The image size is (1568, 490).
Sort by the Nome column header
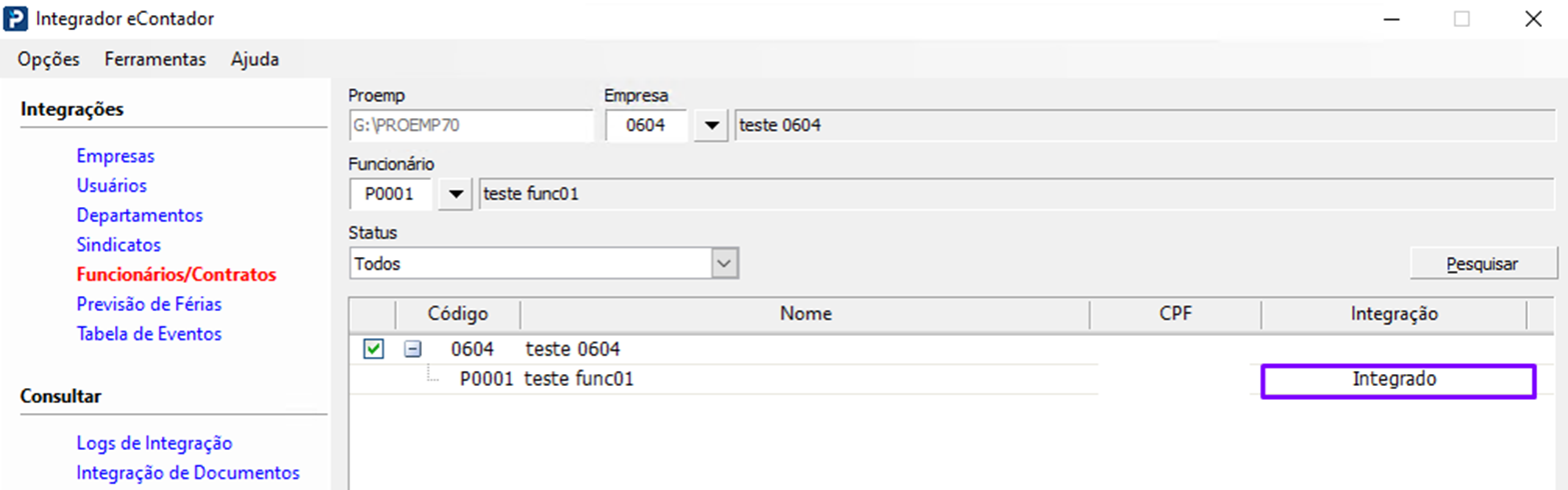tap(804, 314)
